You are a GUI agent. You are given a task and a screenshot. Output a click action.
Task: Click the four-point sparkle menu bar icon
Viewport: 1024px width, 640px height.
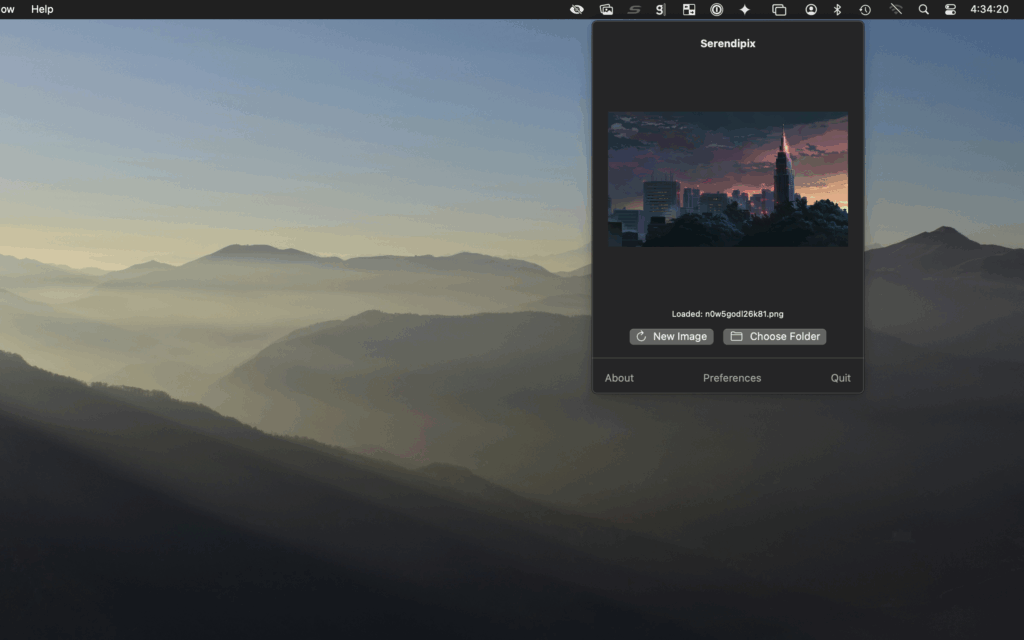coord(744,9)
